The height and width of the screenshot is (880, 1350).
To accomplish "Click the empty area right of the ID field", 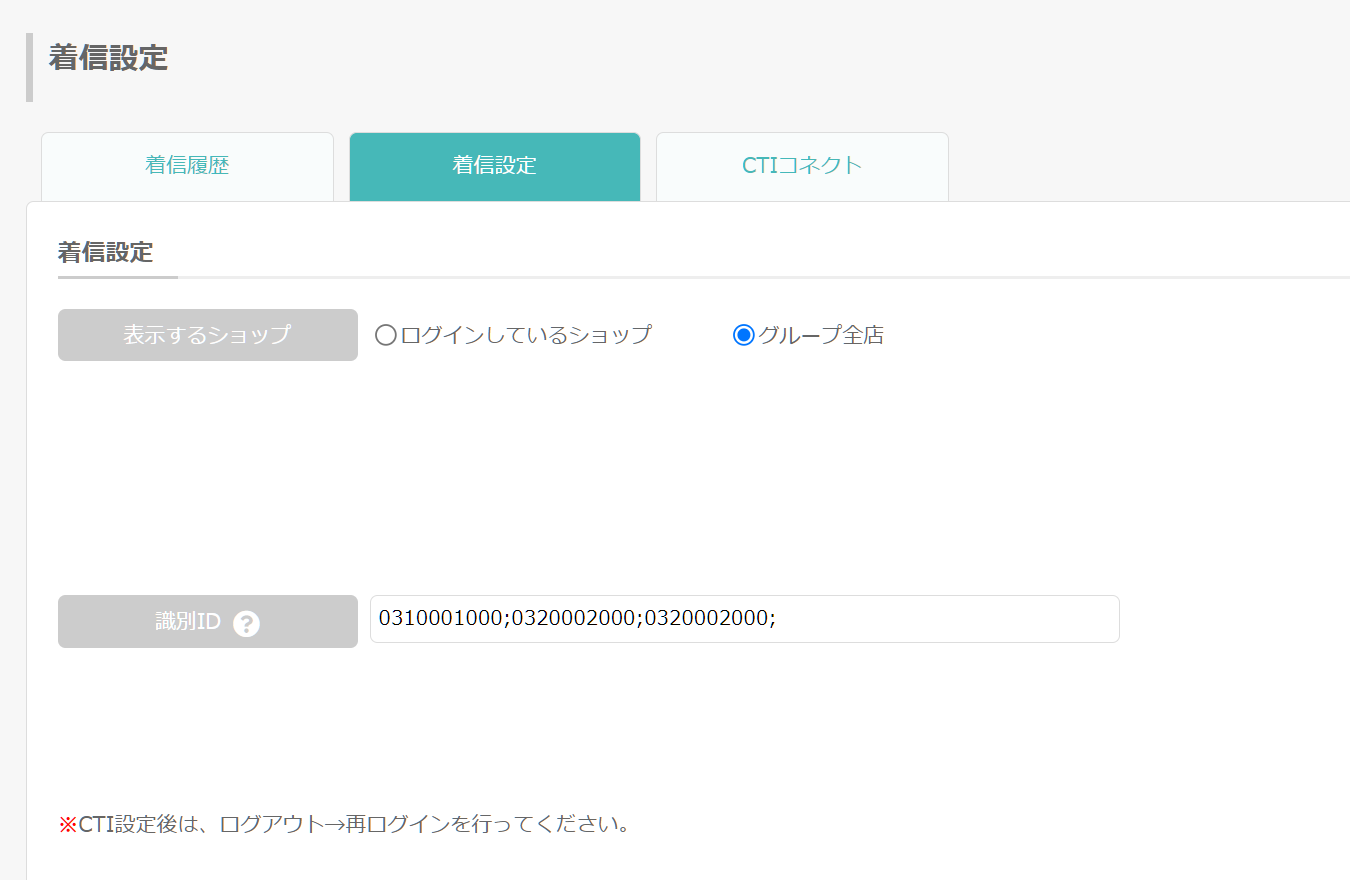I will (1235, 619).
